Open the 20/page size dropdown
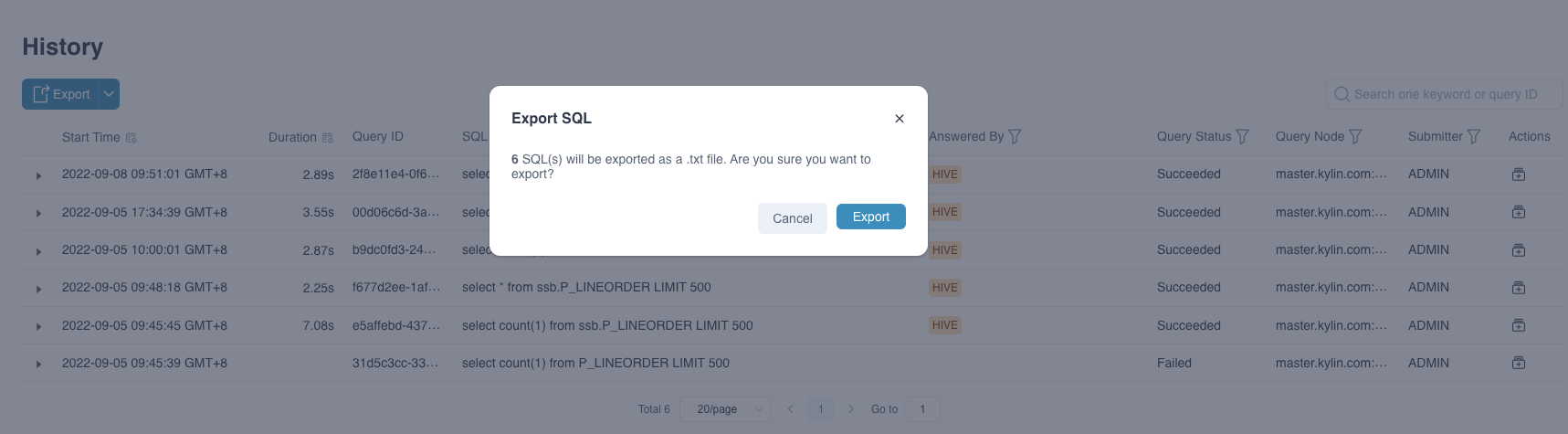Screen dimensions: 1568x434 click(729, 409)
